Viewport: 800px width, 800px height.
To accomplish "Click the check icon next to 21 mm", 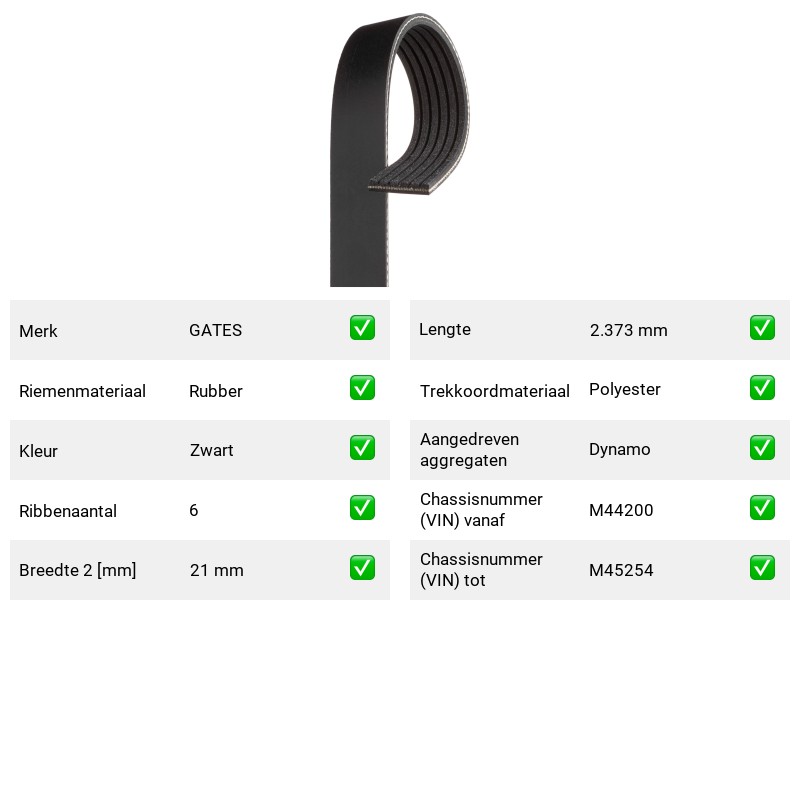I will pyautogui.click(x=362, y=568).
